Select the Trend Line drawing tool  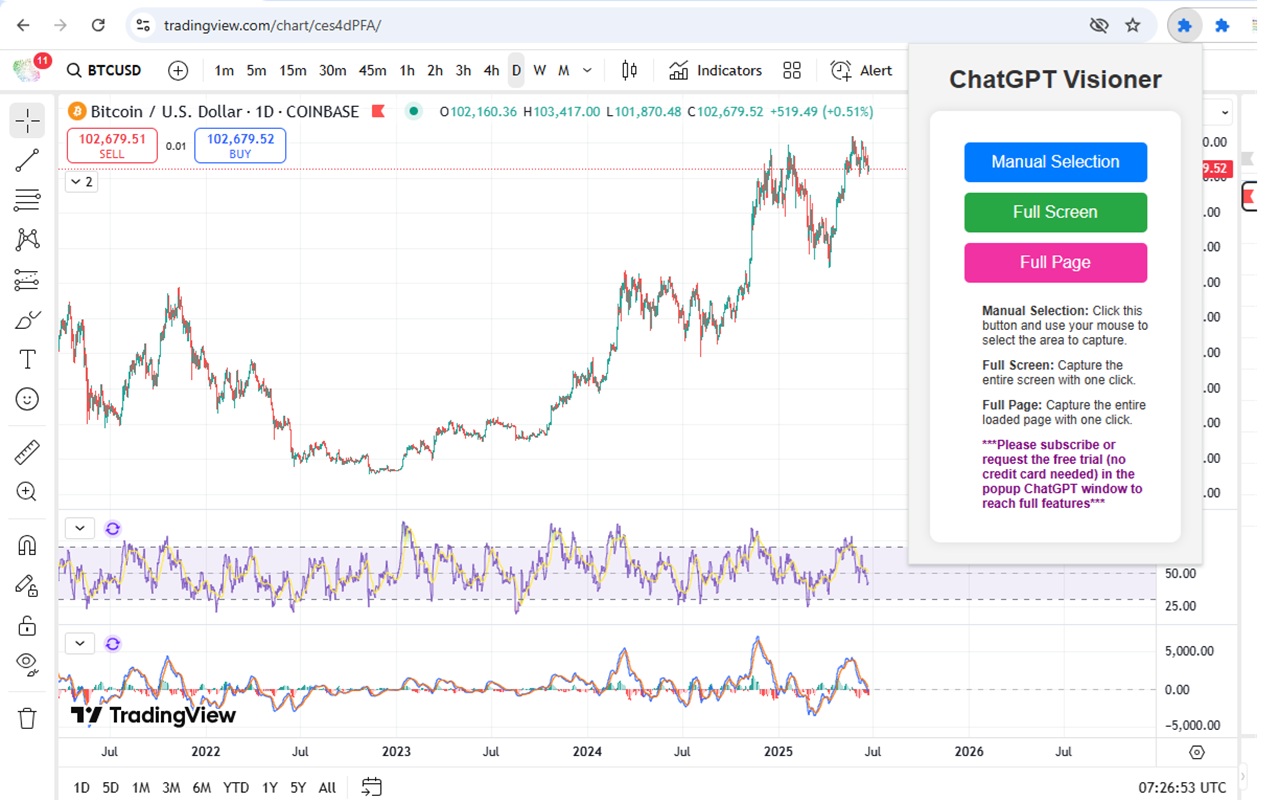(x=27, y=159)
